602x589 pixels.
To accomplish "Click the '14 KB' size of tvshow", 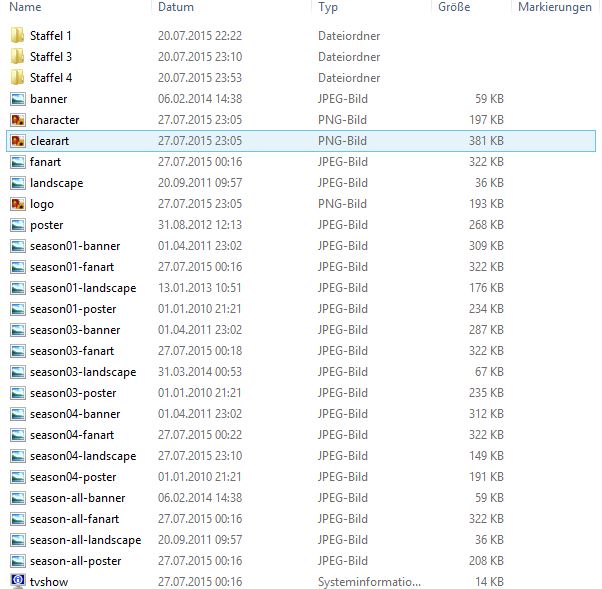I will pyautogui.click(x=489, y=582).
